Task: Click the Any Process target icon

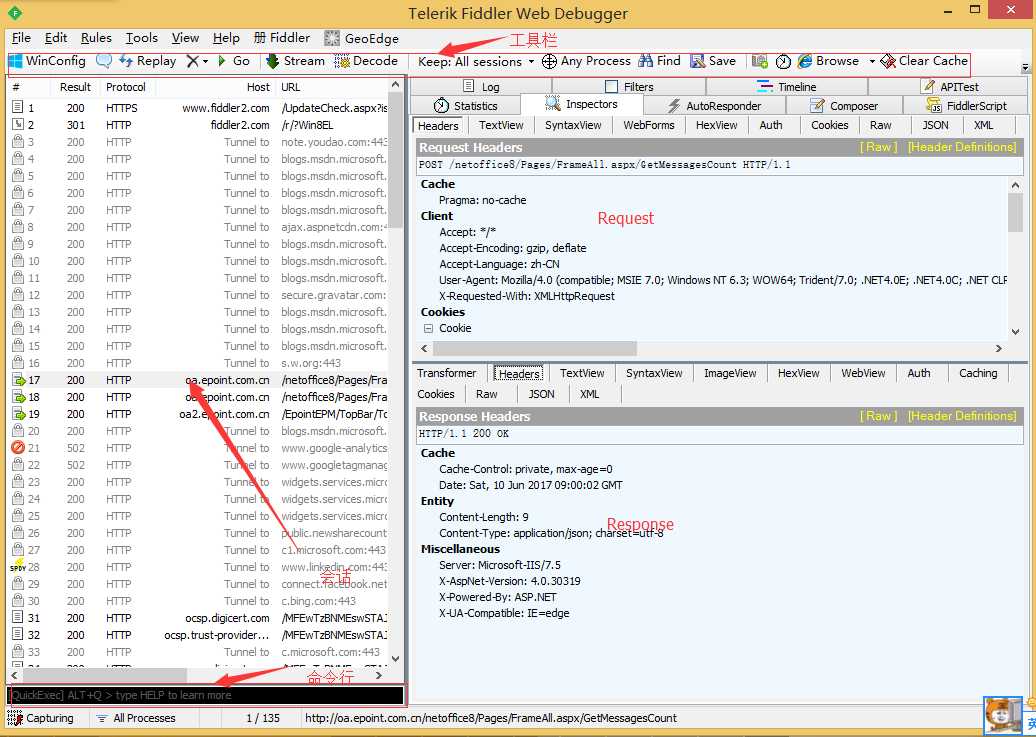Action: (549, 61)
